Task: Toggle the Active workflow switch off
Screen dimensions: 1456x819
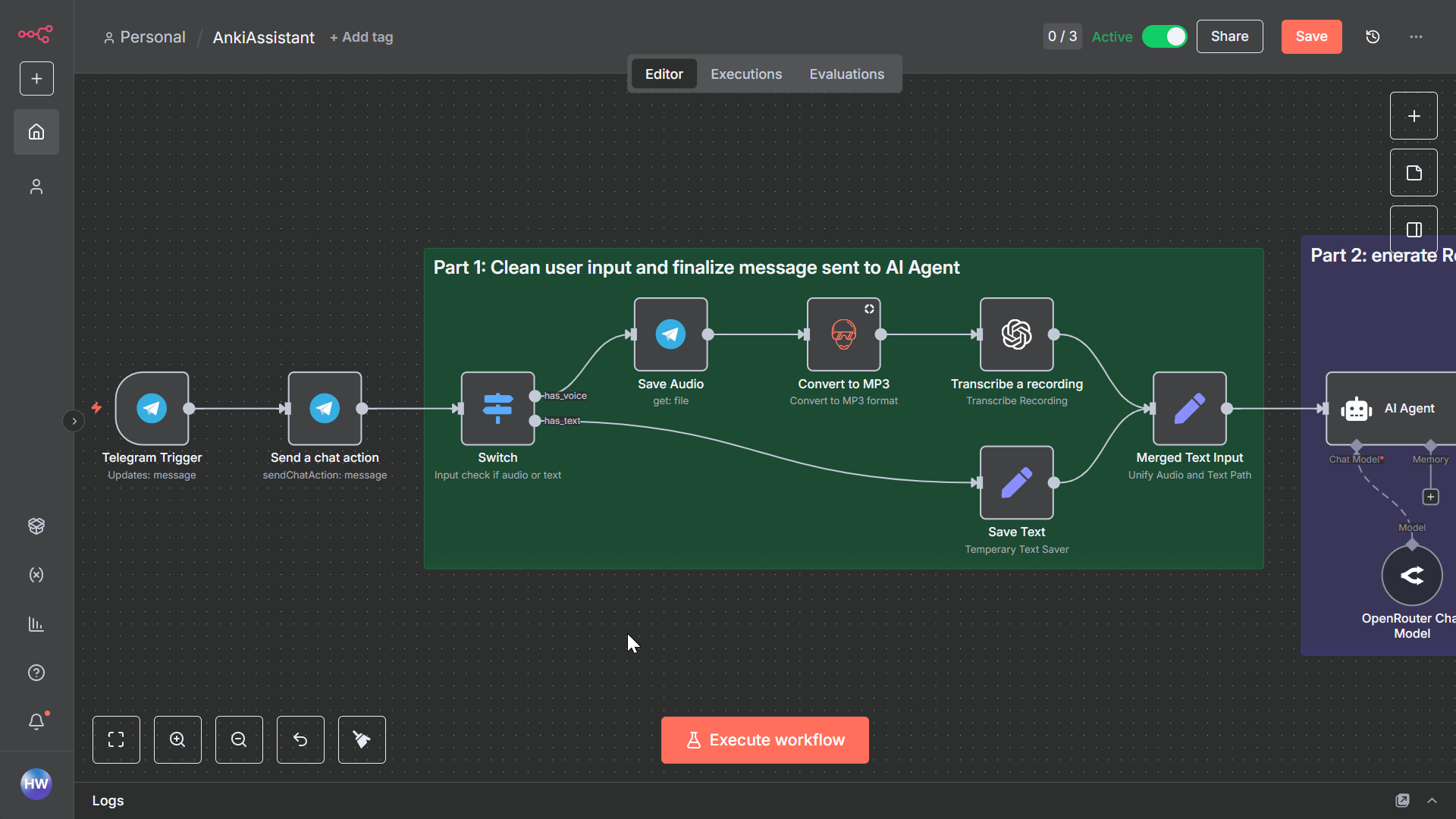Action: click(1164, 36)
